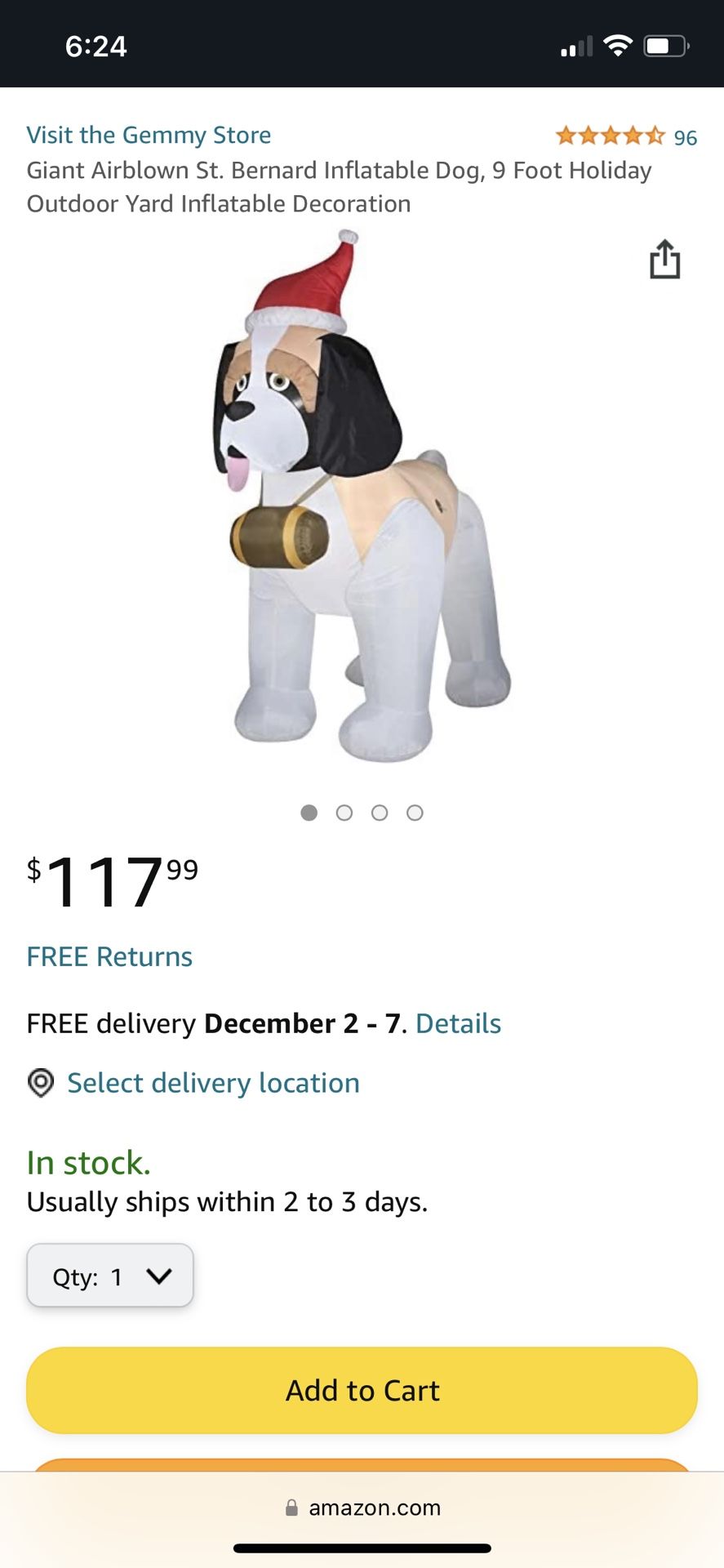Select the third image carousel dot
This screenshot has height=1568, width=724.
pos(380,813)
